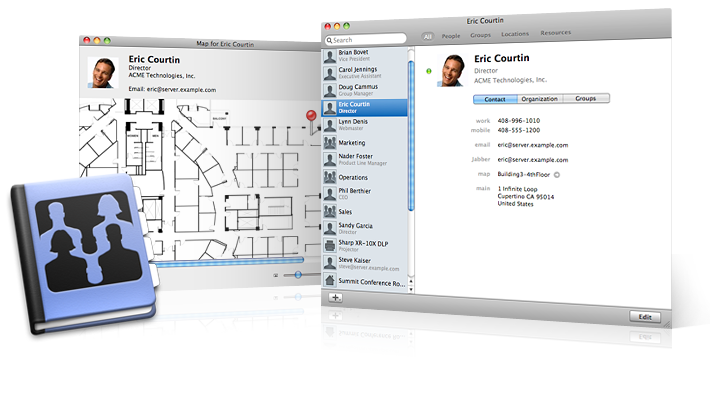Image resolution: width=710 pixels, height=400 pixels.
Task: Select the Resources filter
Action: point(556,33)
